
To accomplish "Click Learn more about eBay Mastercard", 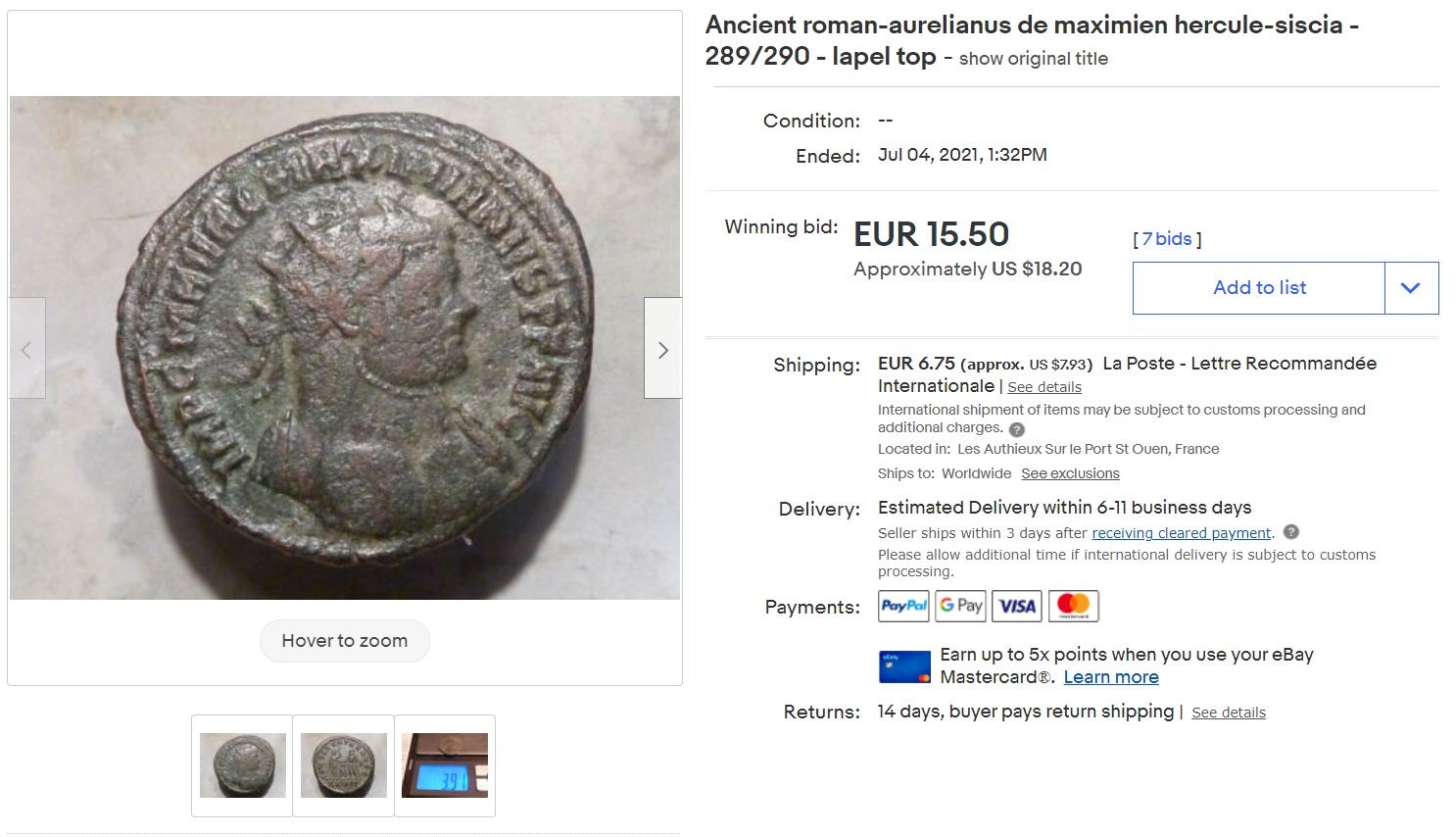I will pos(1111,677).
